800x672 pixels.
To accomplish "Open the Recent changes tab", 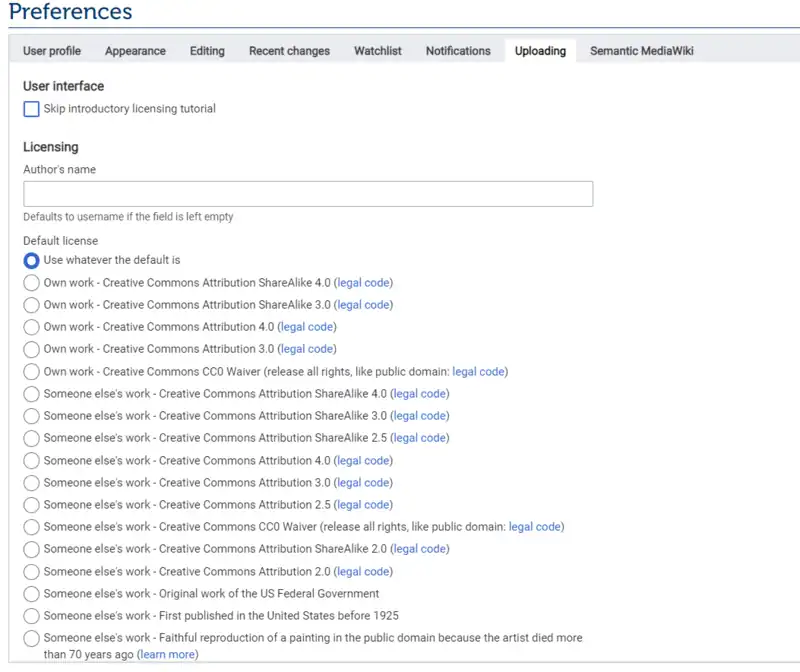I will point(289,51).
